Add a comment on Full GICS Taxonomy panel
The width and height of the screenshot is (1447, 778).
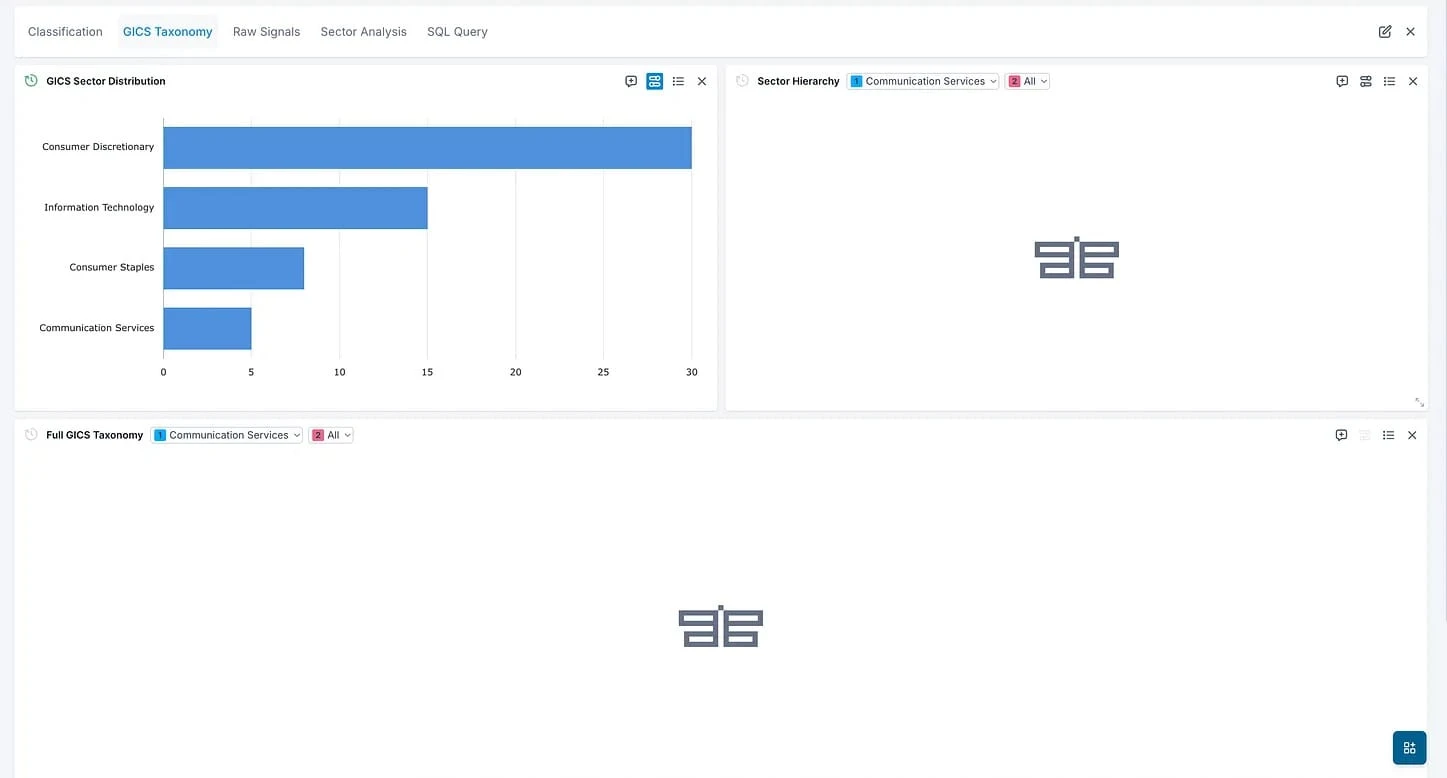pyautogui.click(x=1341, y=435)
